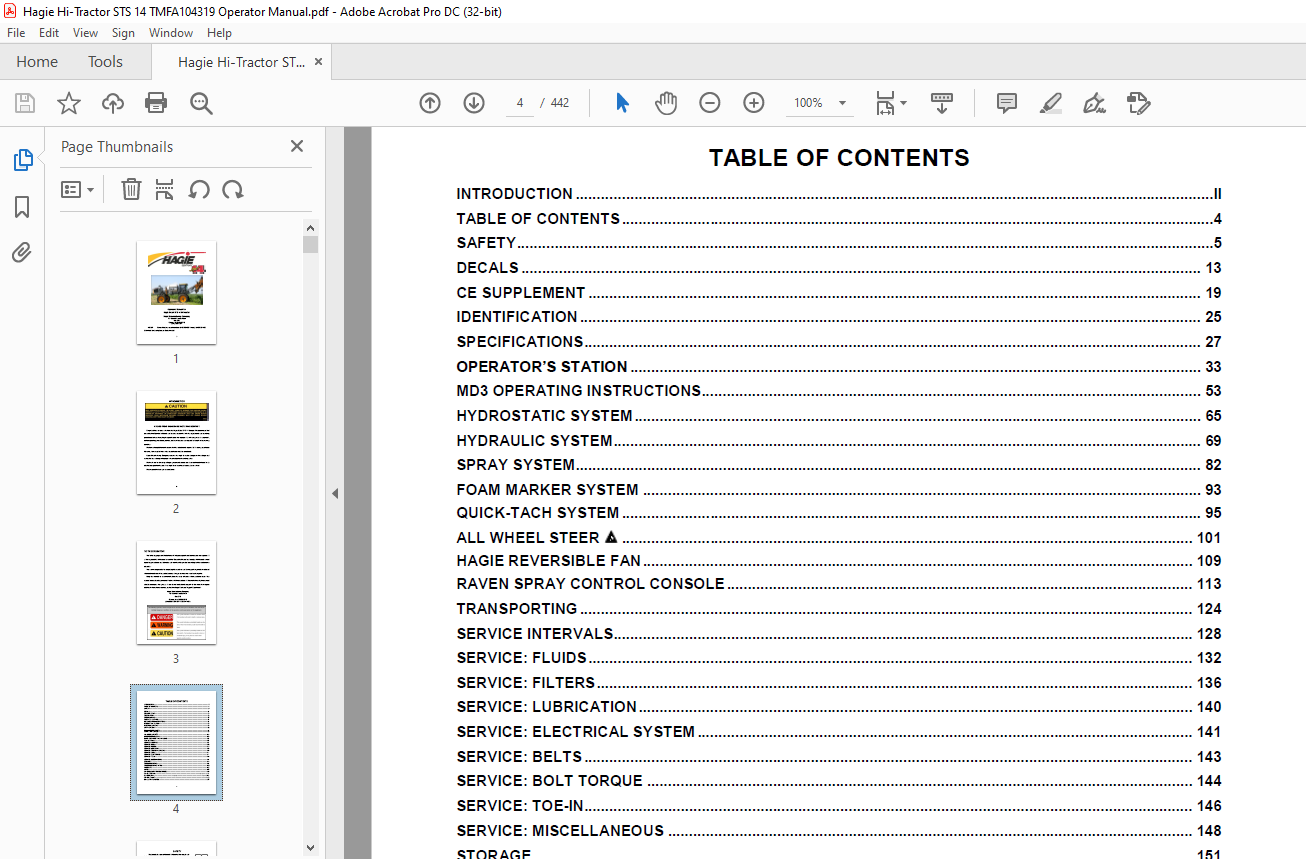Image resolution: width=1306 pixels, height=859 pixels.
Task: Switch to the Tools tab
Action: [105, 62]
